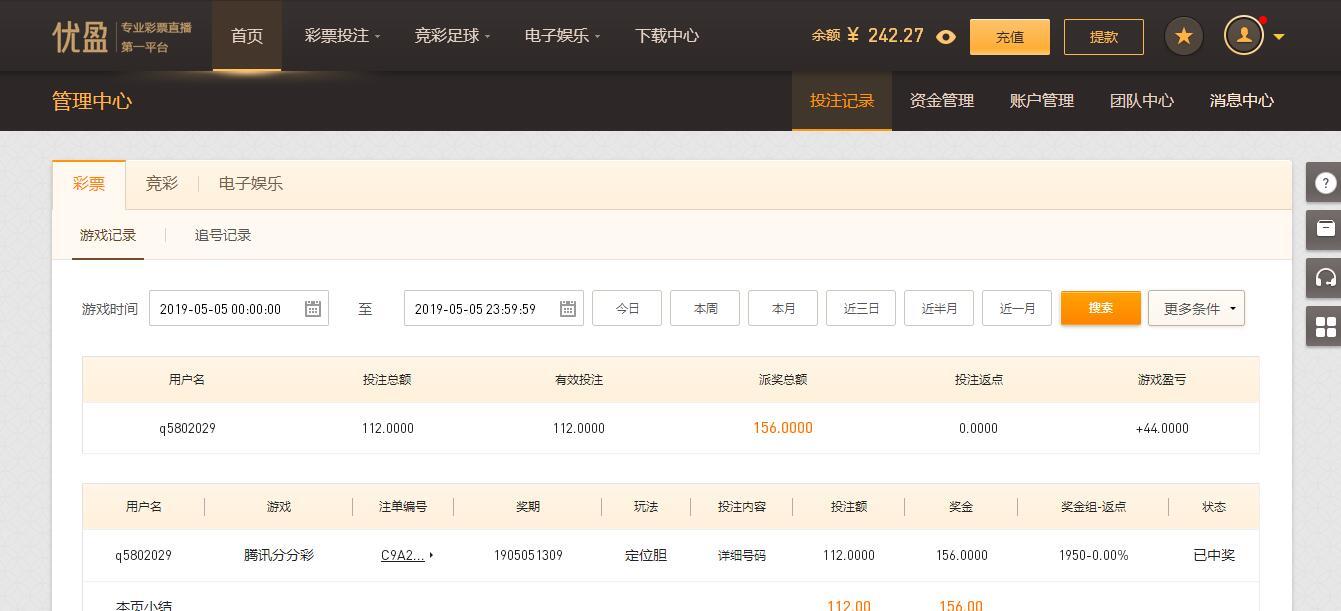The image size is (1341, 611).
Task: Open start date calendar icon
Action: (312, 309)
